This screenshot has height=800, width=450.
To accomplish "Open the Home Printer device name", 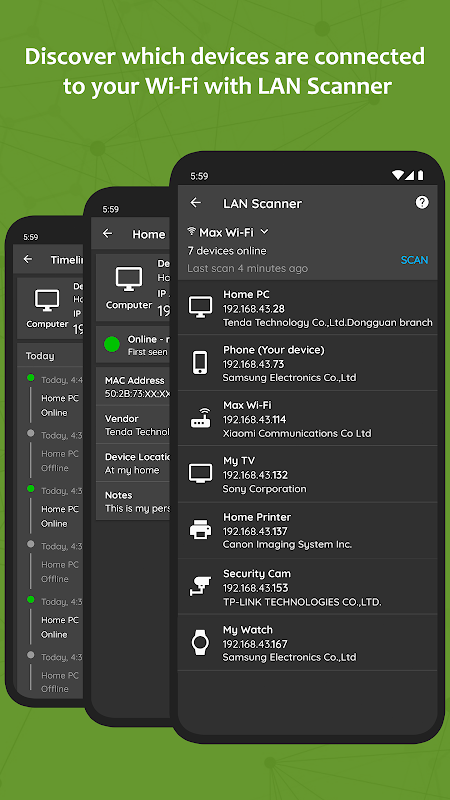I will pos(257,517).
